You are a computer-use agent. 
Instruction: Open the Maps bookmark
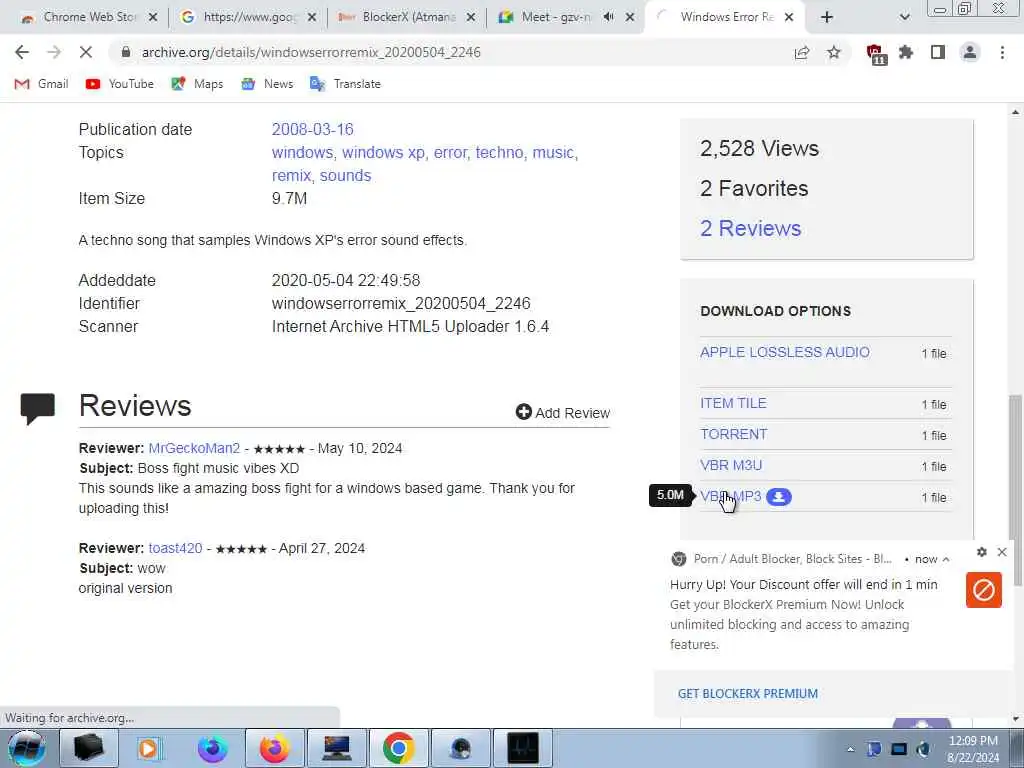click(197, 84)
